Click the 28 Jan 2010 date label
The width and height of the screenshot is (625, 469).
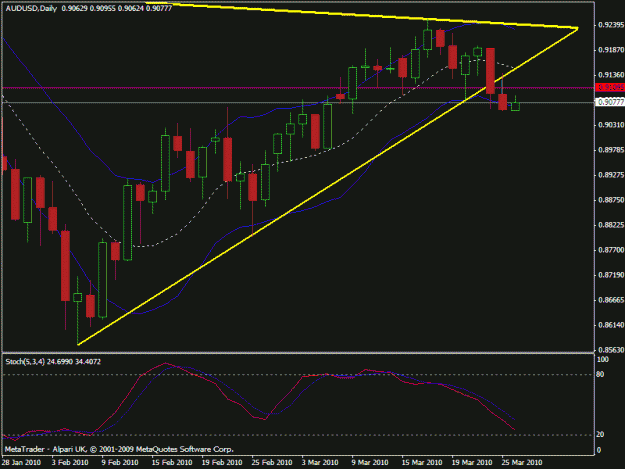tap(21, 463)
